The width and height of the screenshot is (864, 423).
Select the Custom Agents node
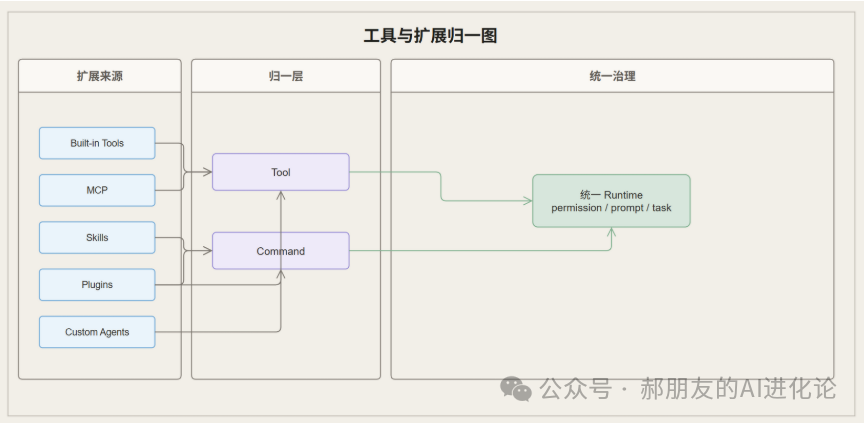pyautogui.click(x=97, y=332)
